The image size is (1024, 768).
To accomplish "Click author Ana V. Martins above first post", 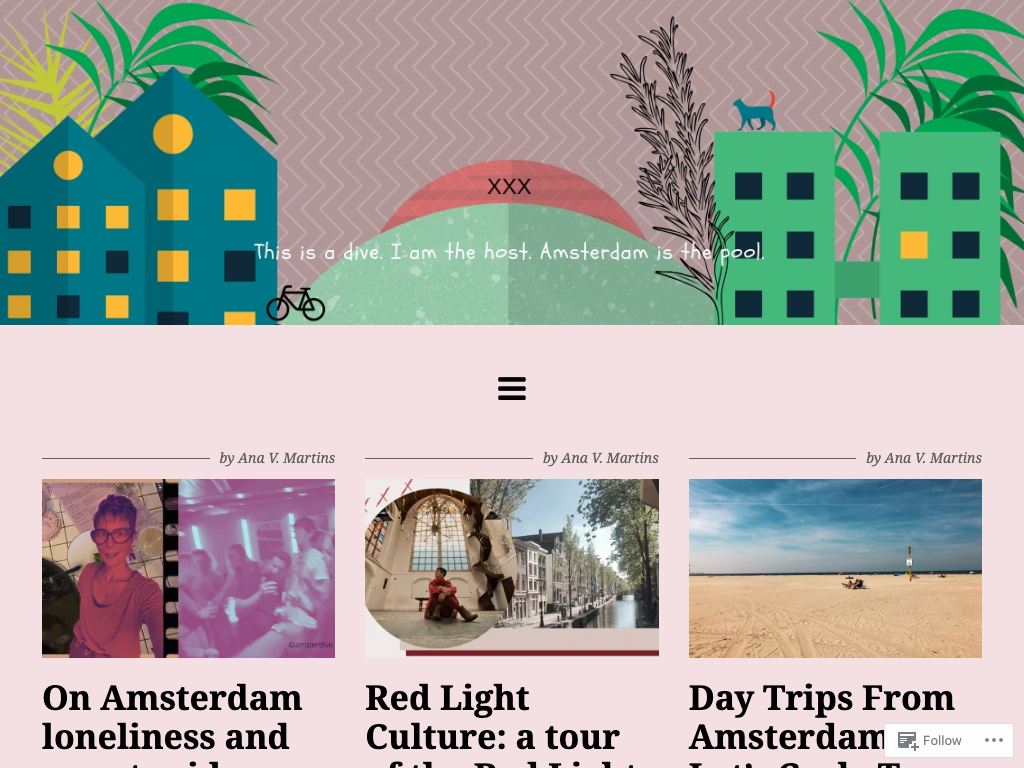I will [286, 458].
